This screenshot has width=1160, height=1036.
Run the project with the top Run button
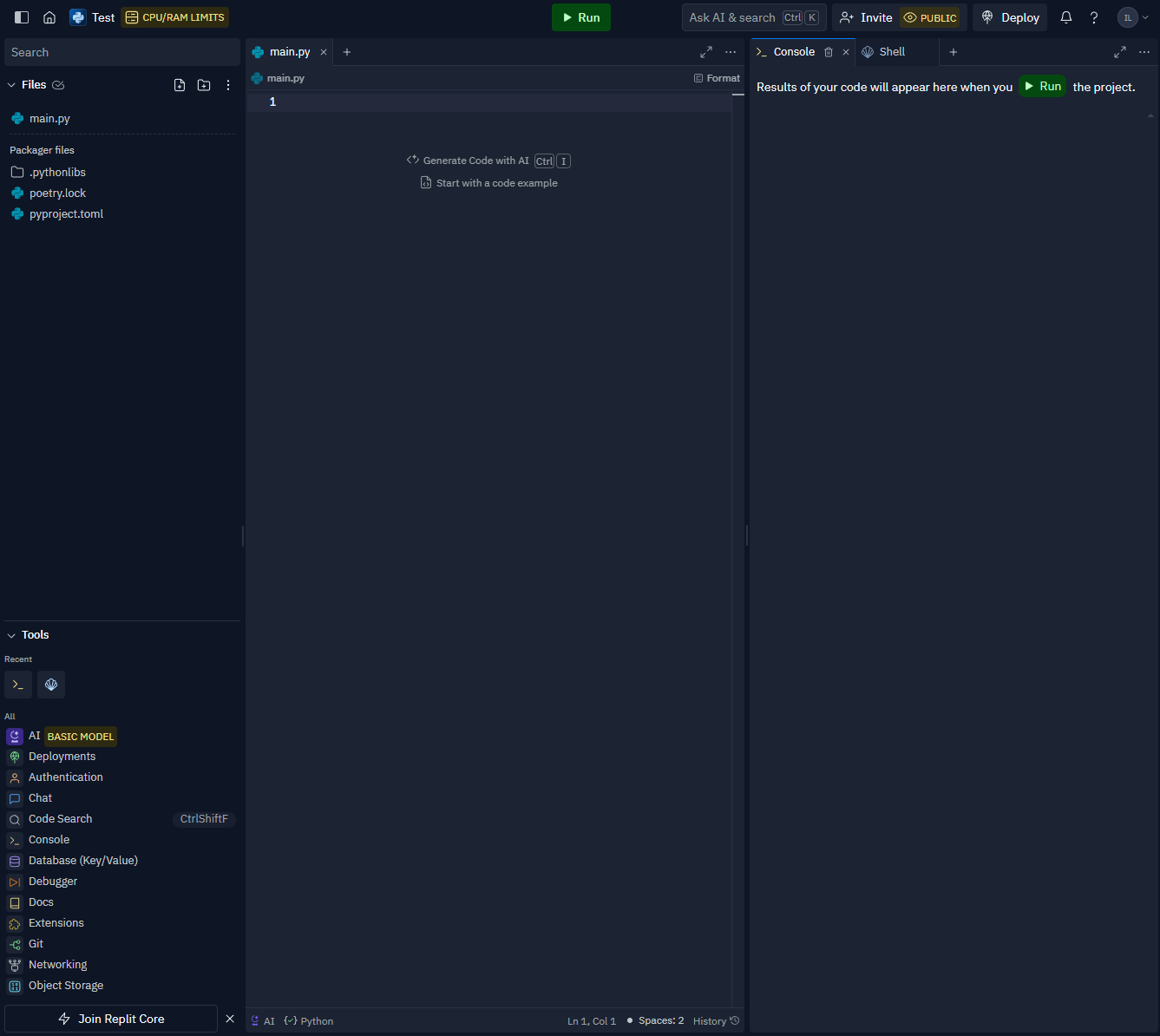(581, 17)
